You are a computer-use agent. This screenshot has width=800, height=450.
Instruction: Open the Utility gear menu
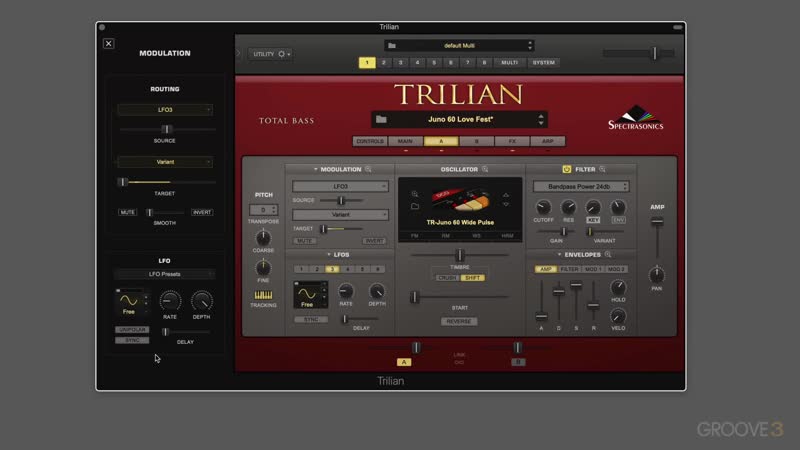pos(282,54)
